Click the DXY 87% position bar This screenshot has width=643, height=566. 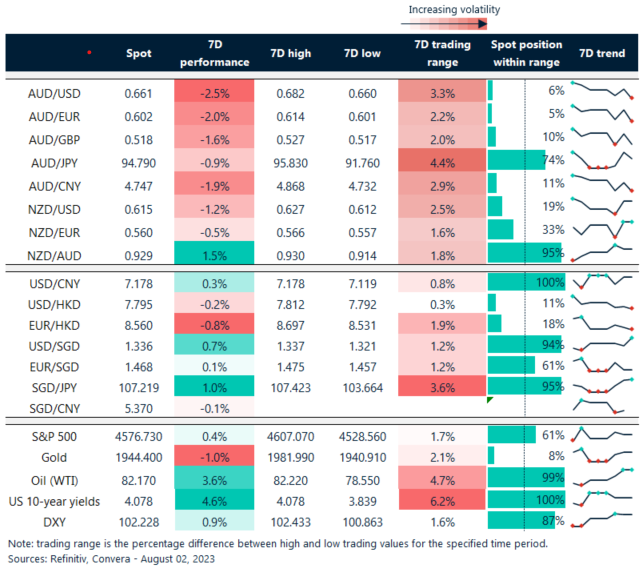[521, 520]
